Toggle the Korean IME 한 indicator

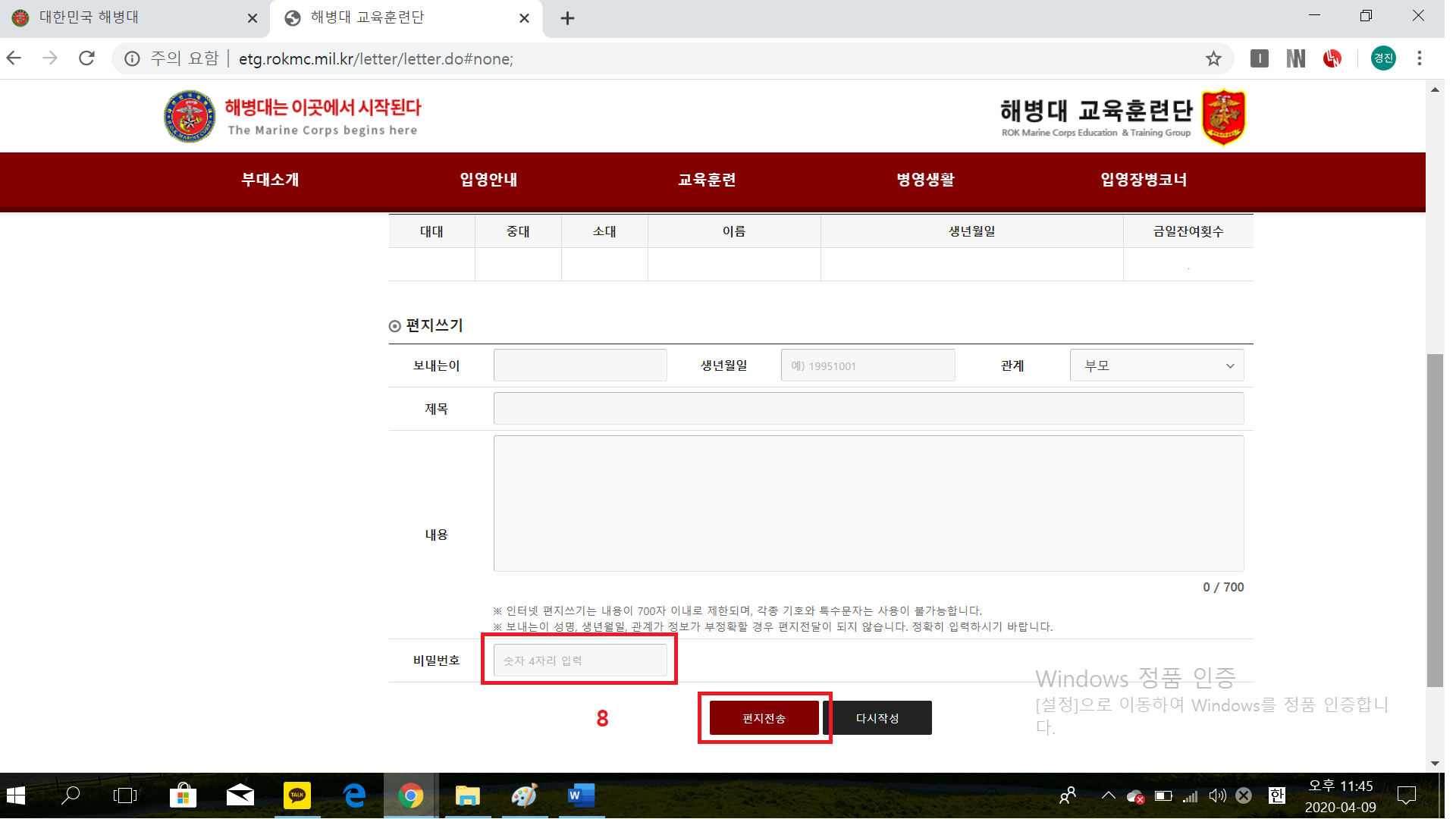coord(1277,795)
